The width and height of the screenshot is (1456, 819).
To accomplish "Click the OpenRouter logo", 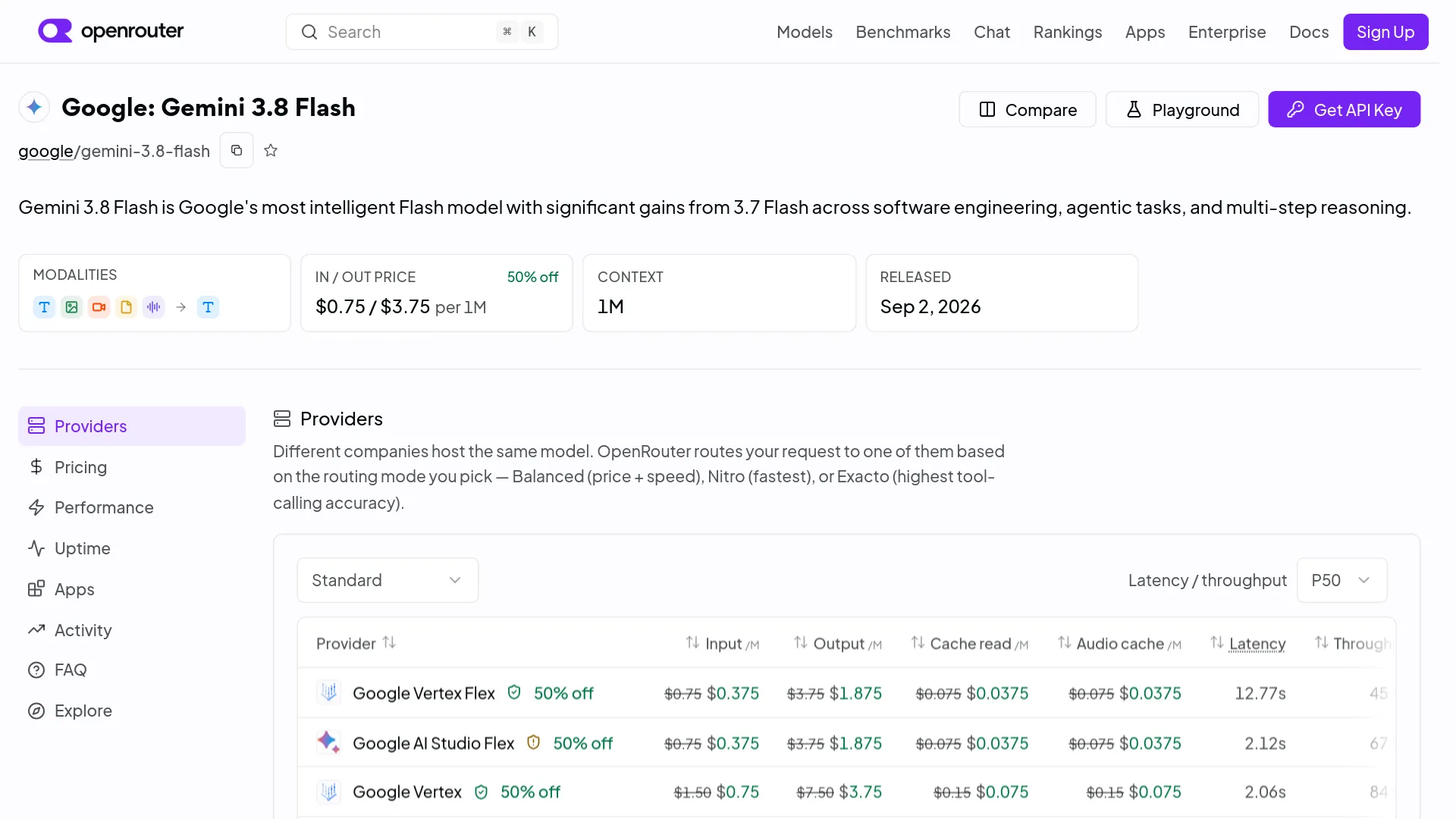I will coord(111,31).
